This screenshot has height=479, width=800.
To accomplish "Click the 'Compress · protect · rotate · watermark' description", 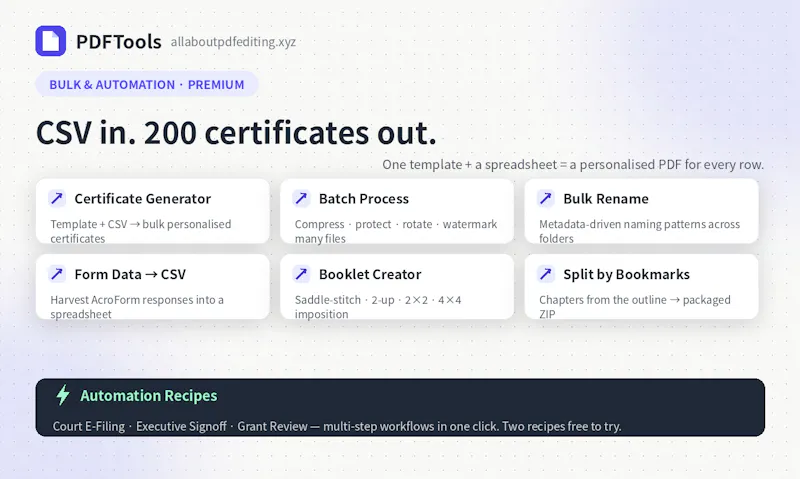I will point(396,231).
